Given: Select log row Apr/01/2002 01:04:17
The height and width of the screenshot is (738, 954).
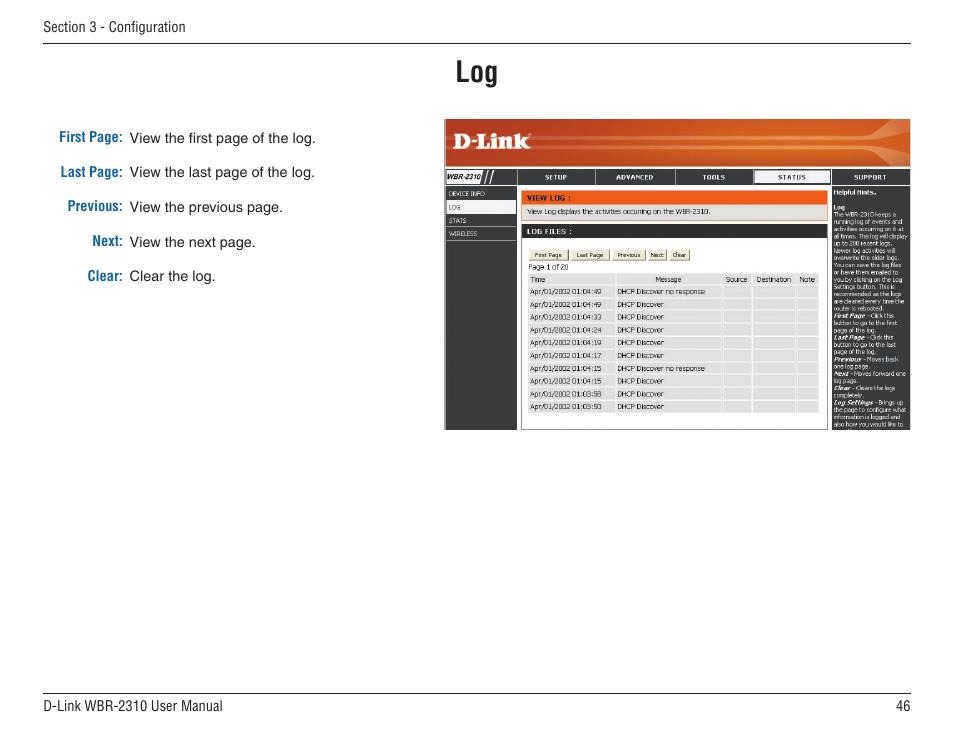Looking at the screenshot, I should [x=673, y=355].
